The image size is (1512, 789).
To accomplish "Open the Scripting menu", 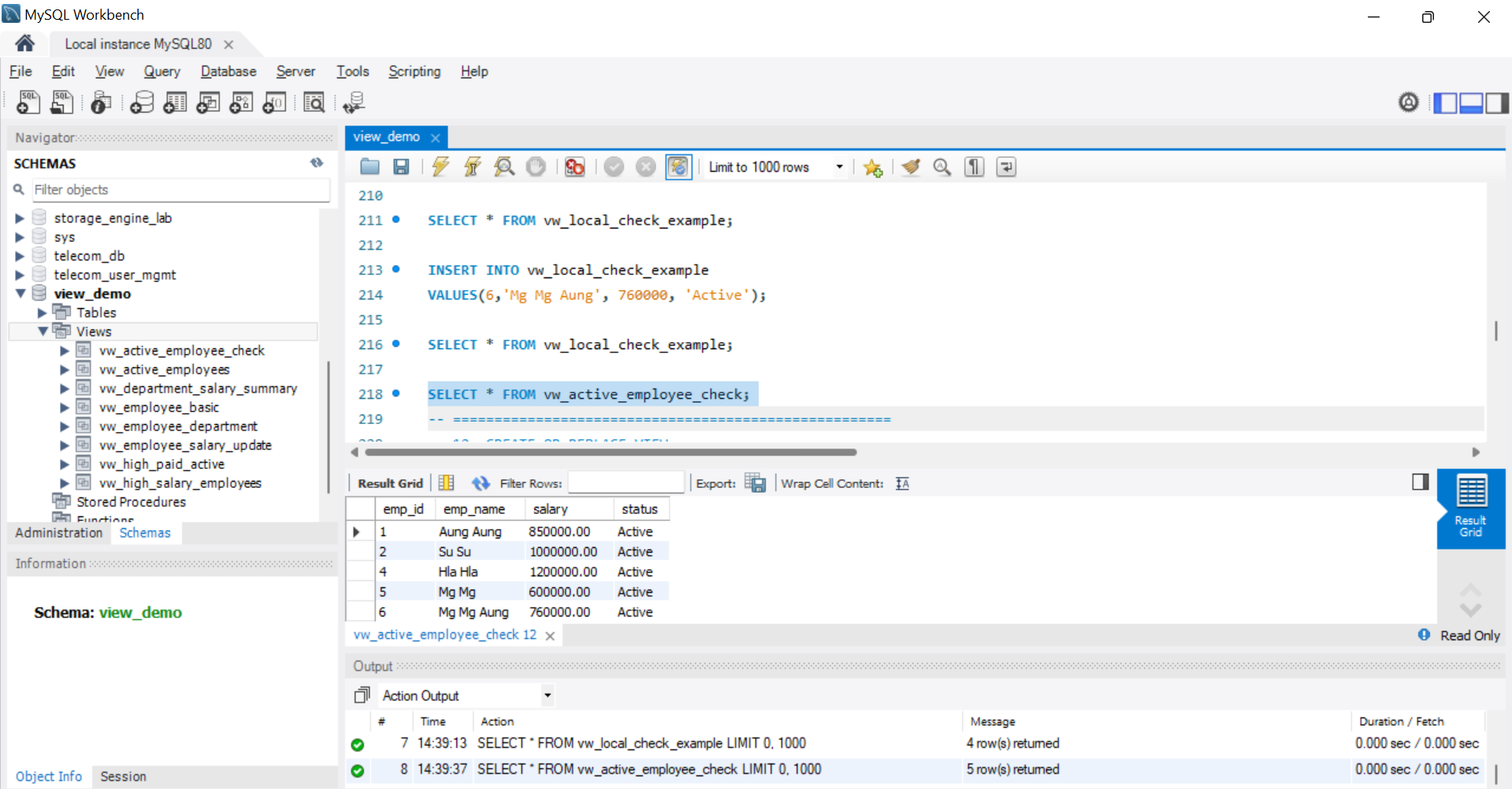I will coord(414,72).
